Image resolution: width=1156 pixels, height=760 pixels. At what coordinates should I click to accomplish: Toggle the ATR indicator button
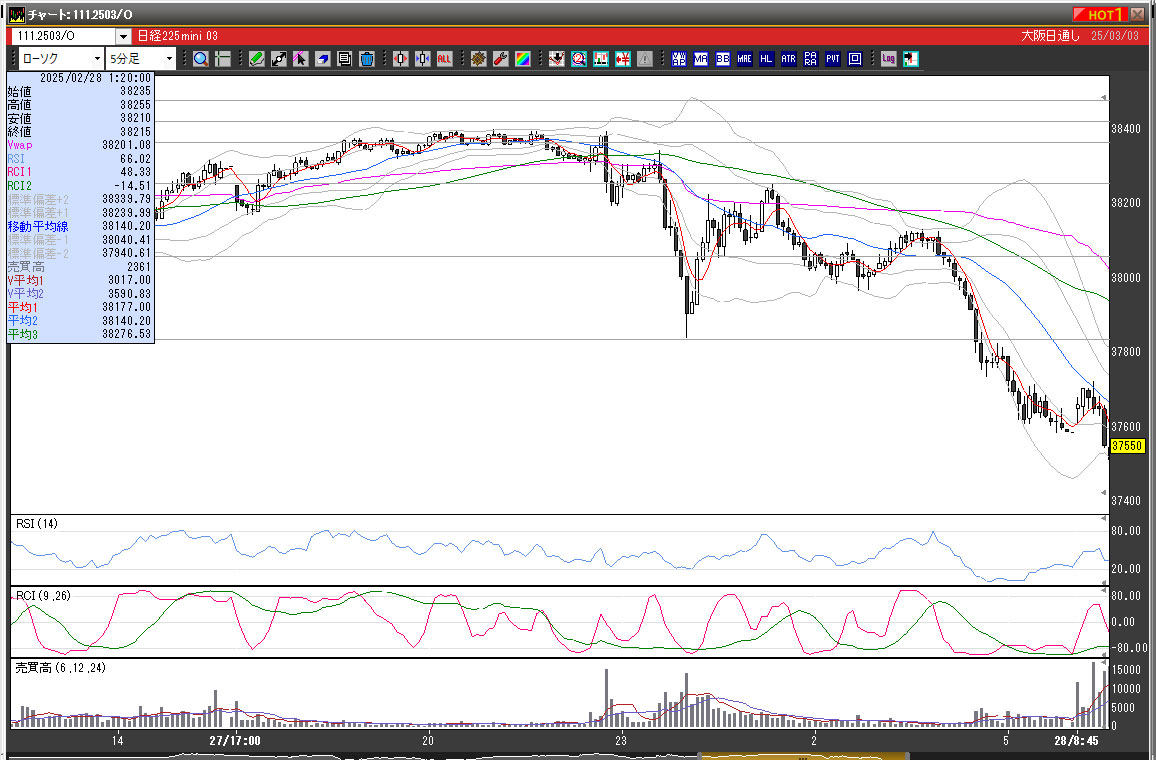(789, 59)
